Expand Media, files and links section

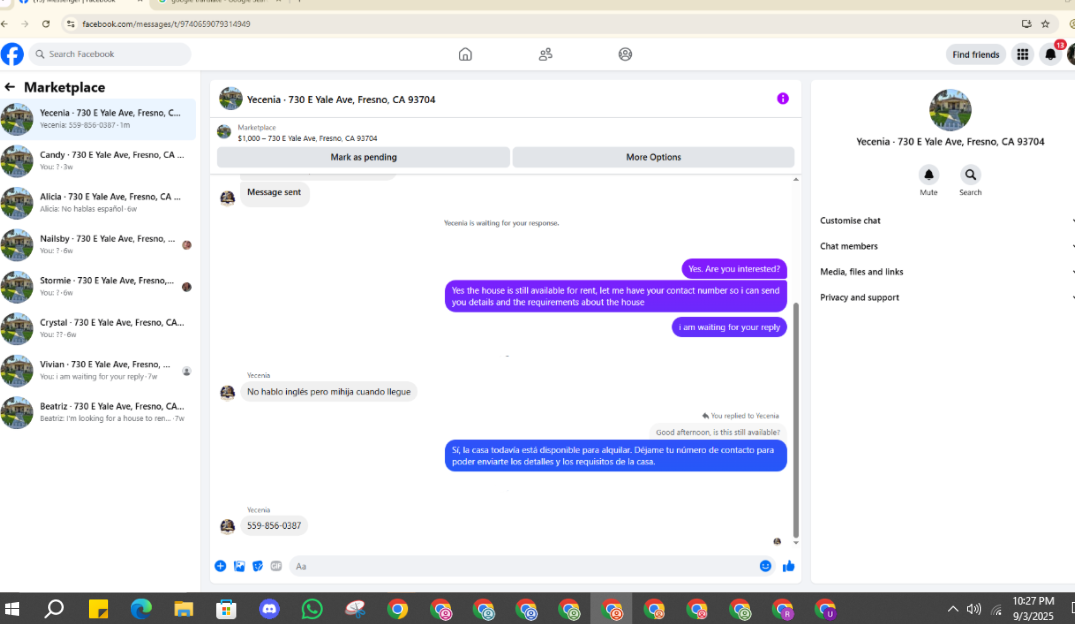[x=947, y=272]
